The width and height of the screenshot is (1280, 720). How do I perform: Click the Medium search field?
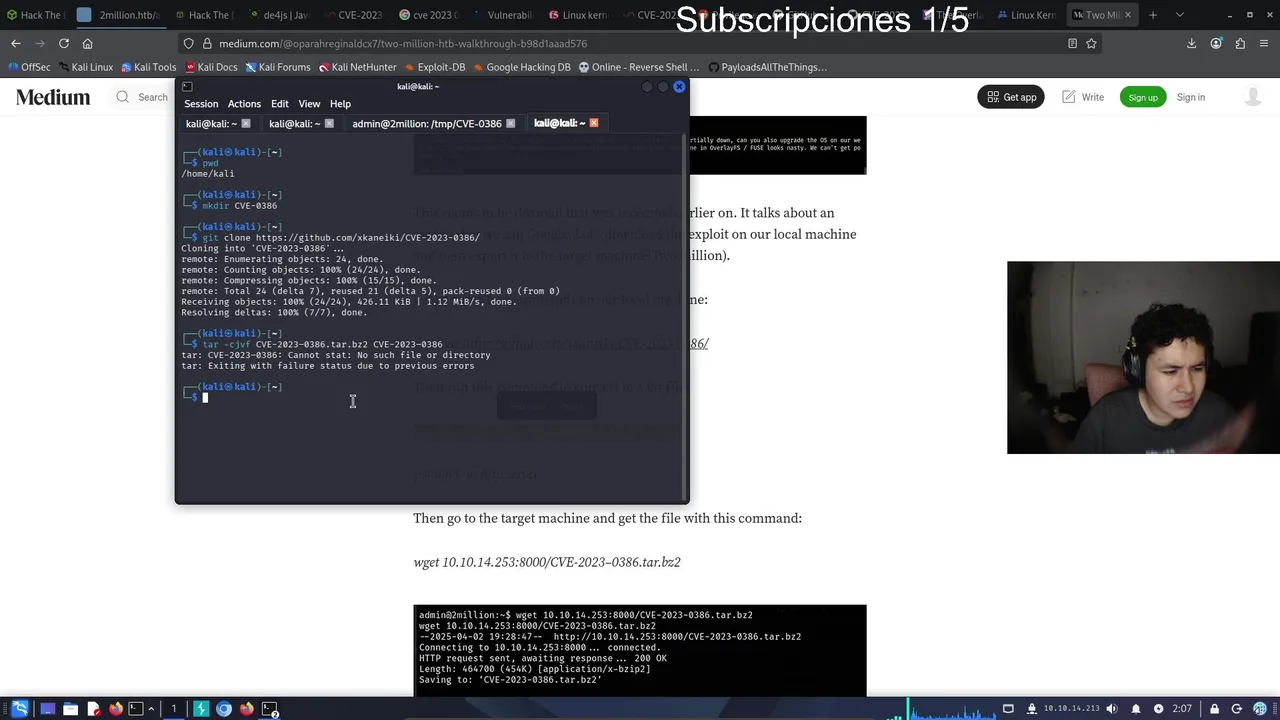(x=142, y=97)
